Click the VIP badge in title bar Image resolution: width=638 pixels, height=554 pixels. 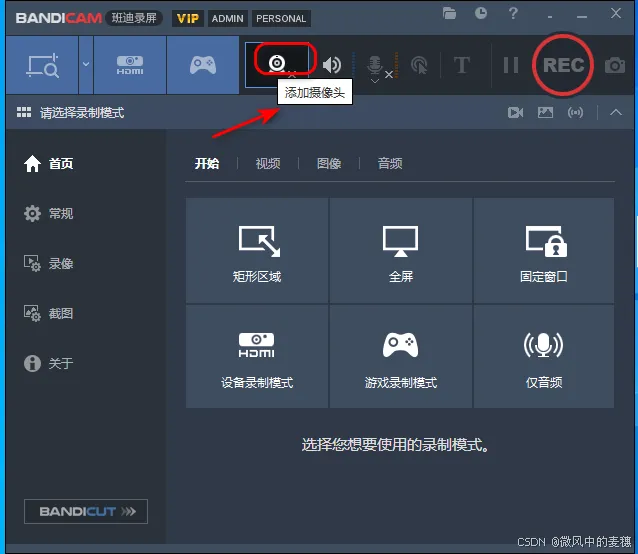click(x=188, y=19)
